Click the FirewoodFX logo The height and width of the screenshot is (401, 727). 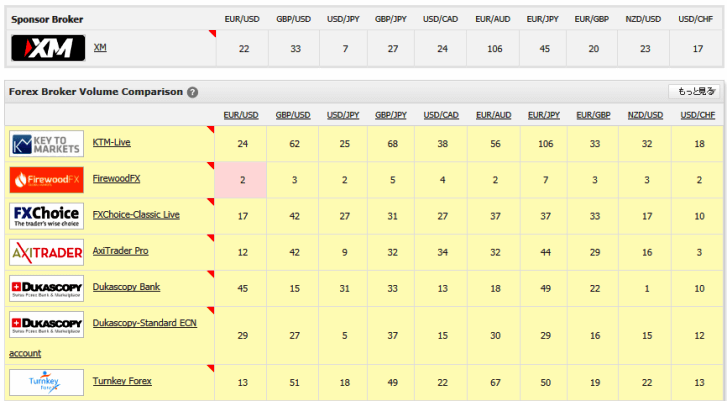pos(46,180)
